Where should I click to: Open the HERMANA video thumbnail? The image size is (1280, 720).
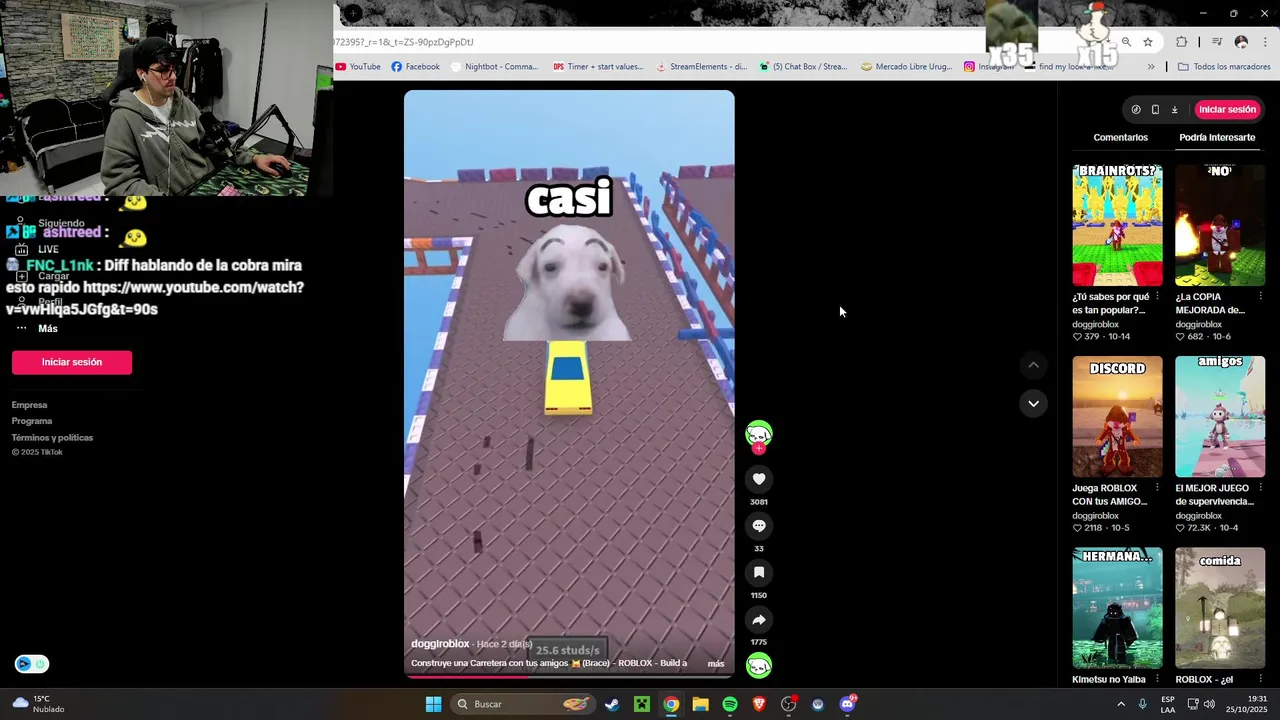[x=1117, y=607]
